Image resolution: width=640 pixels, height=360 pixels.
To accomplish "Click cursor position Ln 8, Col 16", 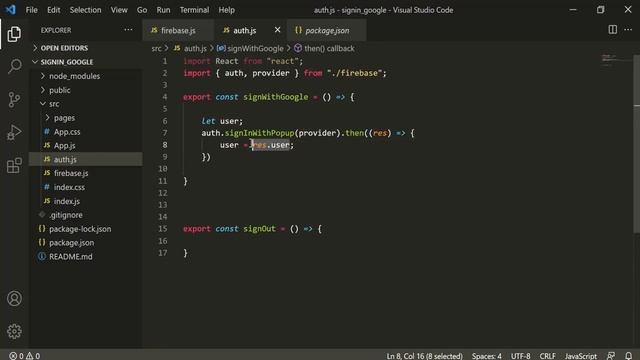I will click(424, 356).
